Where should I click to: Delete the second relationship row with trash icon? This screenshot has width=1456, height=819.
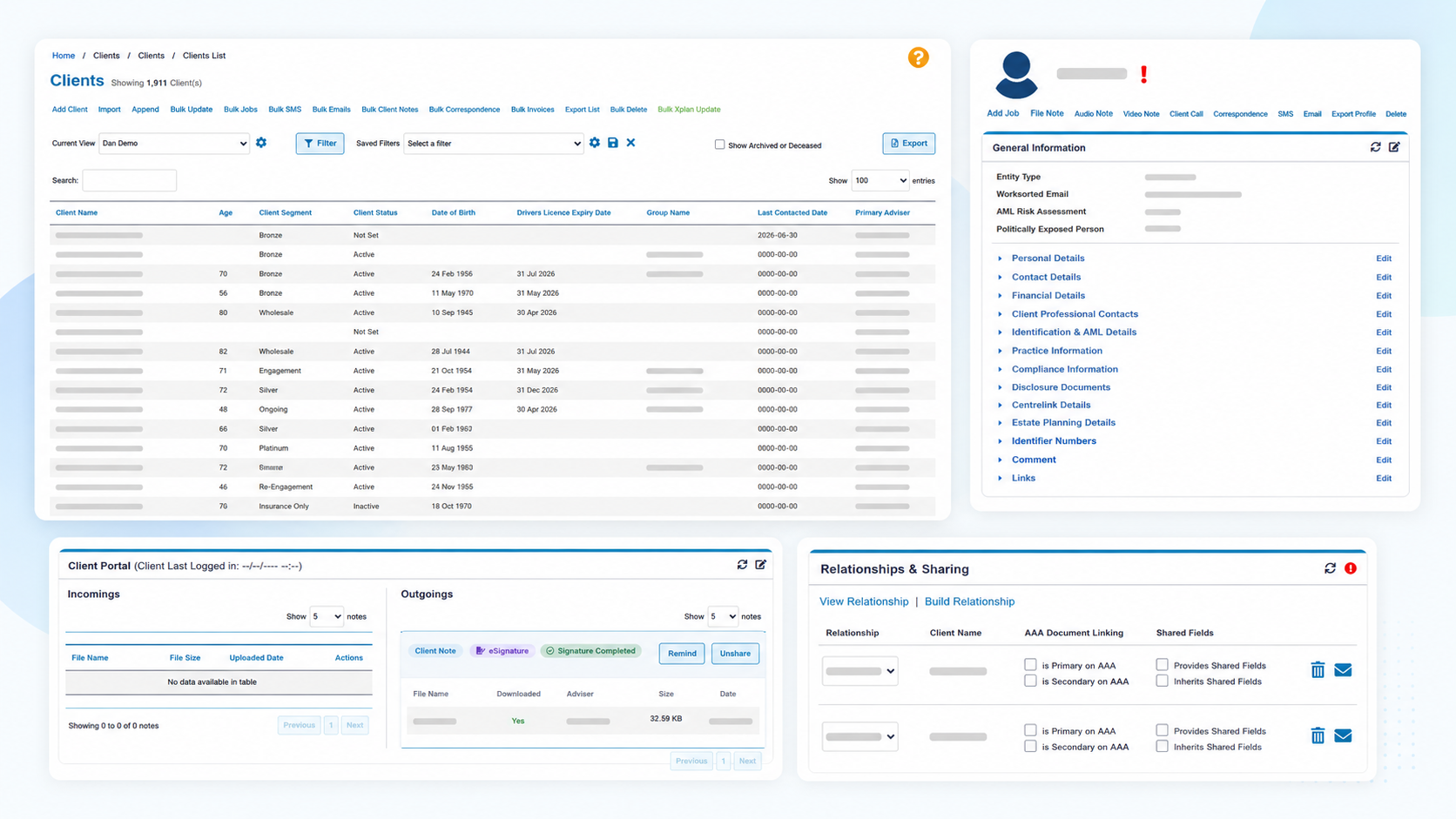coord(1318,736)
